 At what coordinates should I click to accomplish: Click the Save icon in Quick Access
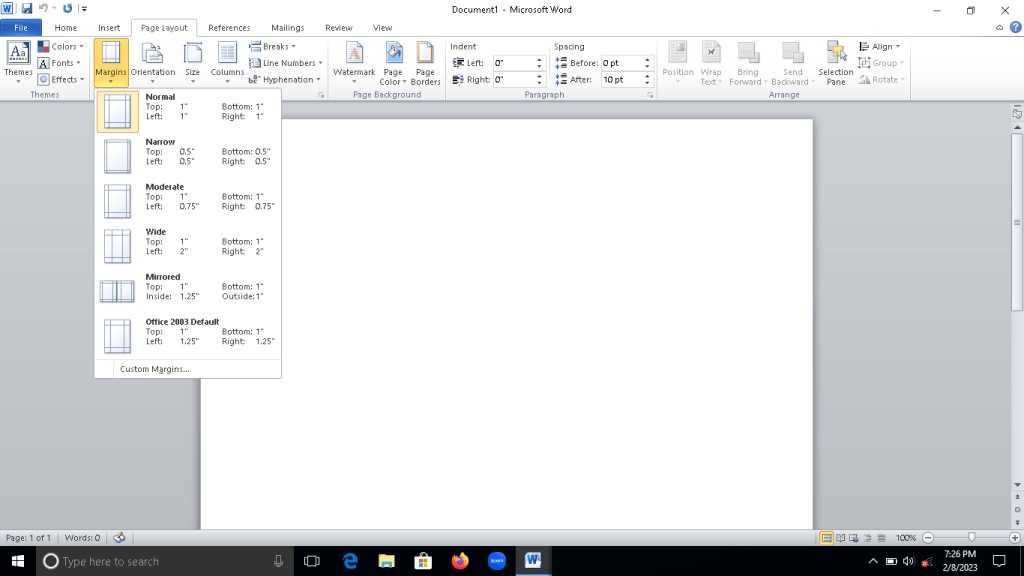coord(27,8)
